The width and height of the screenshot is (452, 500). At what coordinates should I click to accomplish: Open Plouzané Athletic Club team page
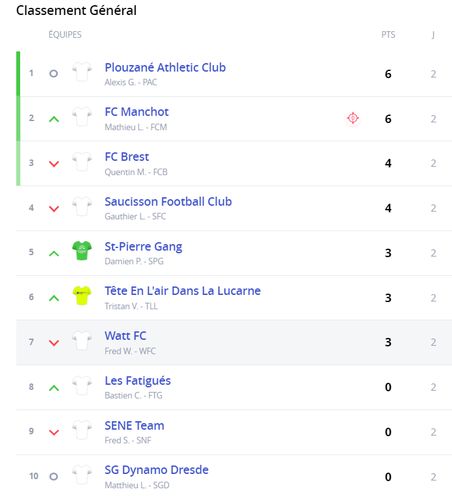(165, 67)
